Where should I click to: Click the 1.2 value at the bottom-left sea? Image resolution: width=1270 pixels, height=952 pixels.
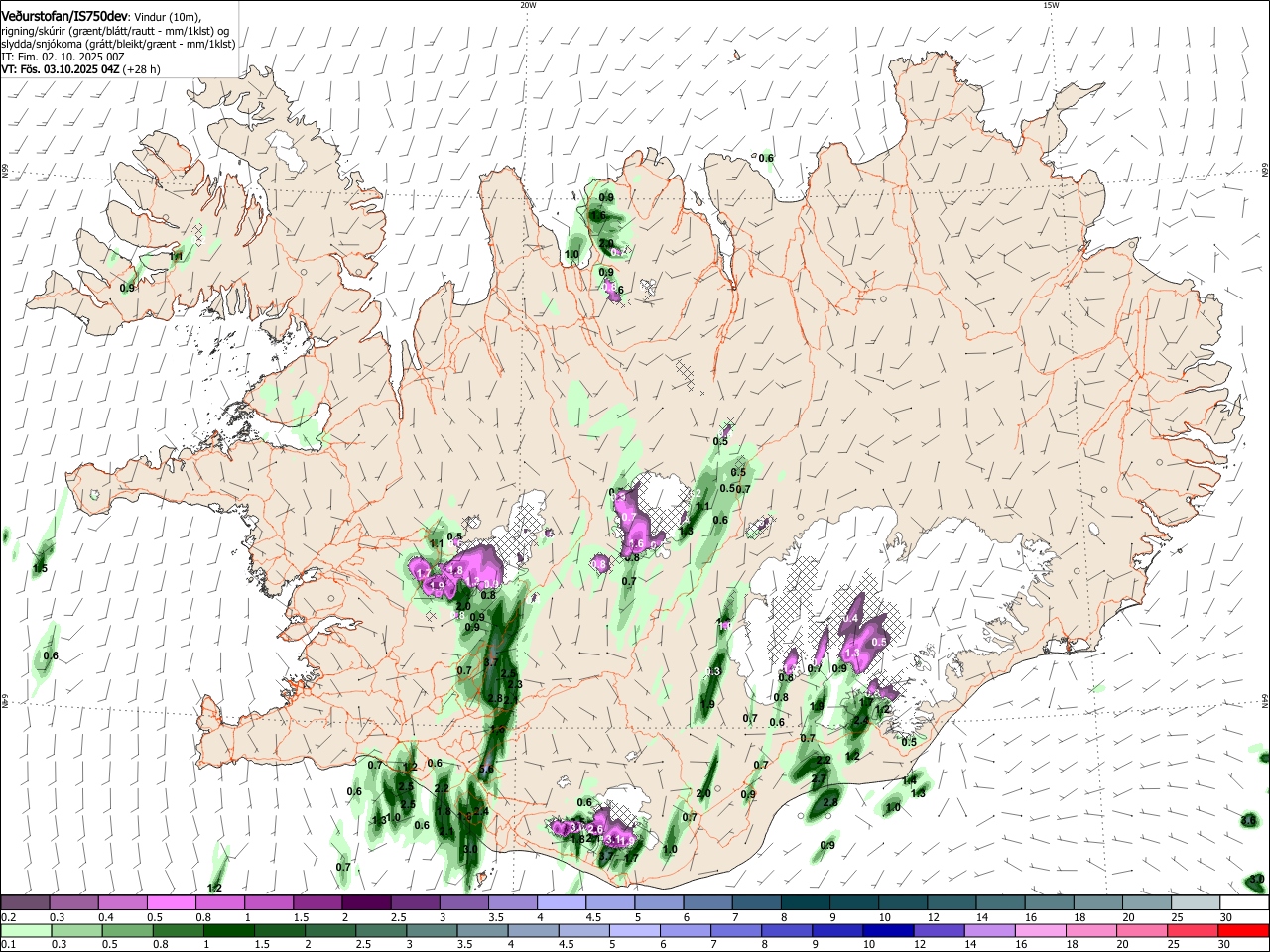214,887
